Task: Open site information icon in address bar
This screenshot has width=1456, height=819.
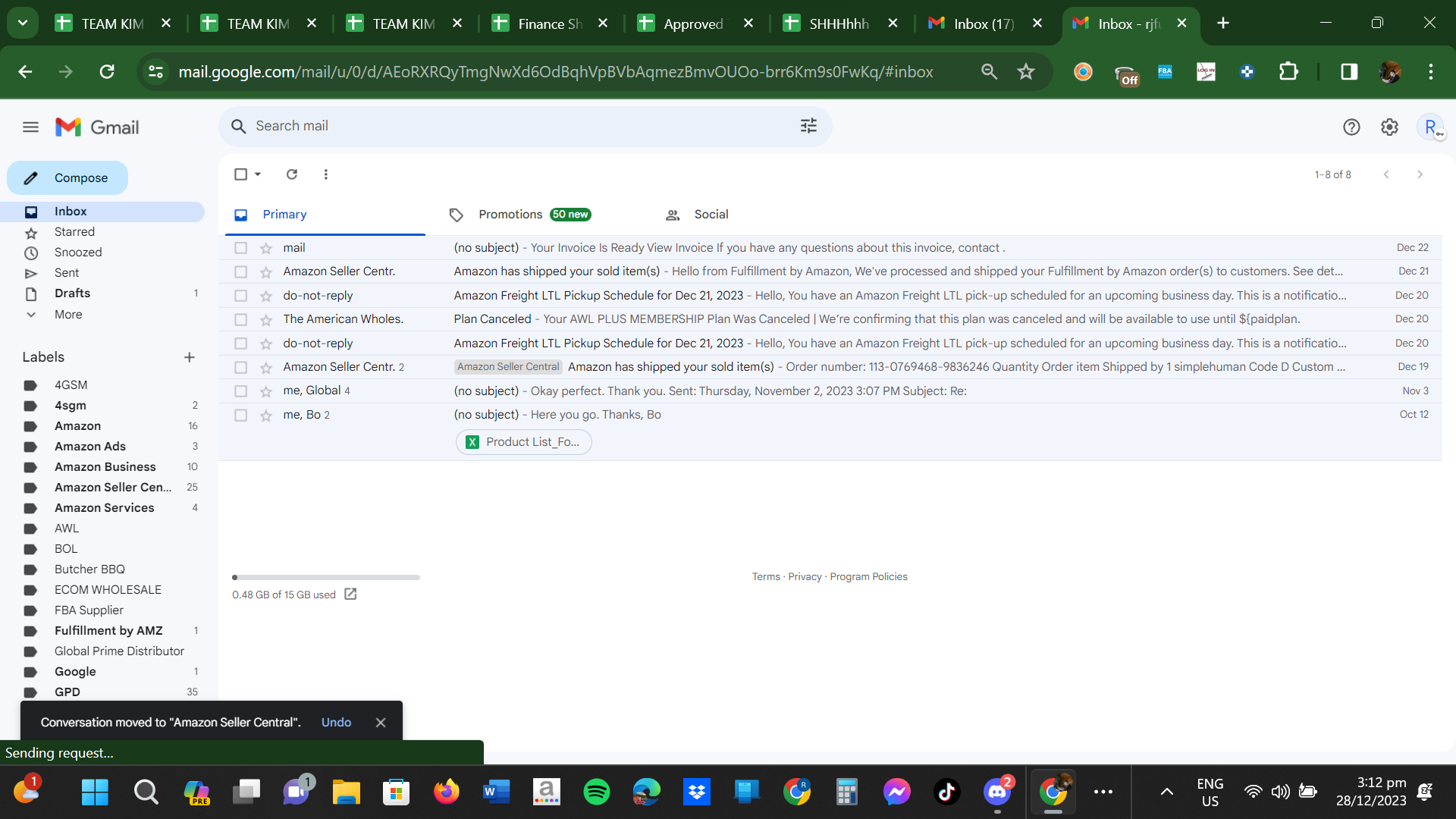Action: tap(155, 72)
